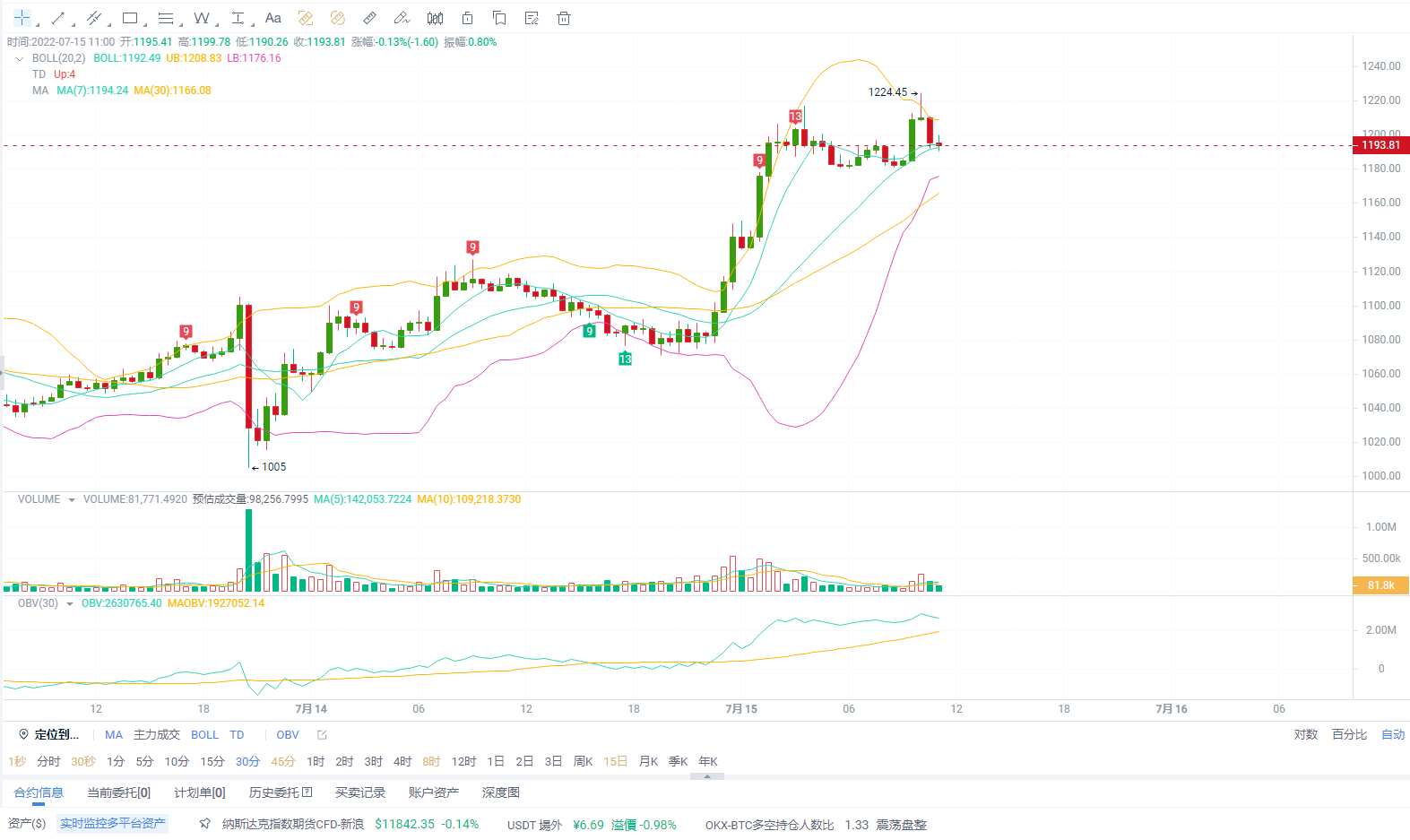This screenshot has width=1410, height=840.
Task: Toggle the OBV indicator
Action: point(288,735)
